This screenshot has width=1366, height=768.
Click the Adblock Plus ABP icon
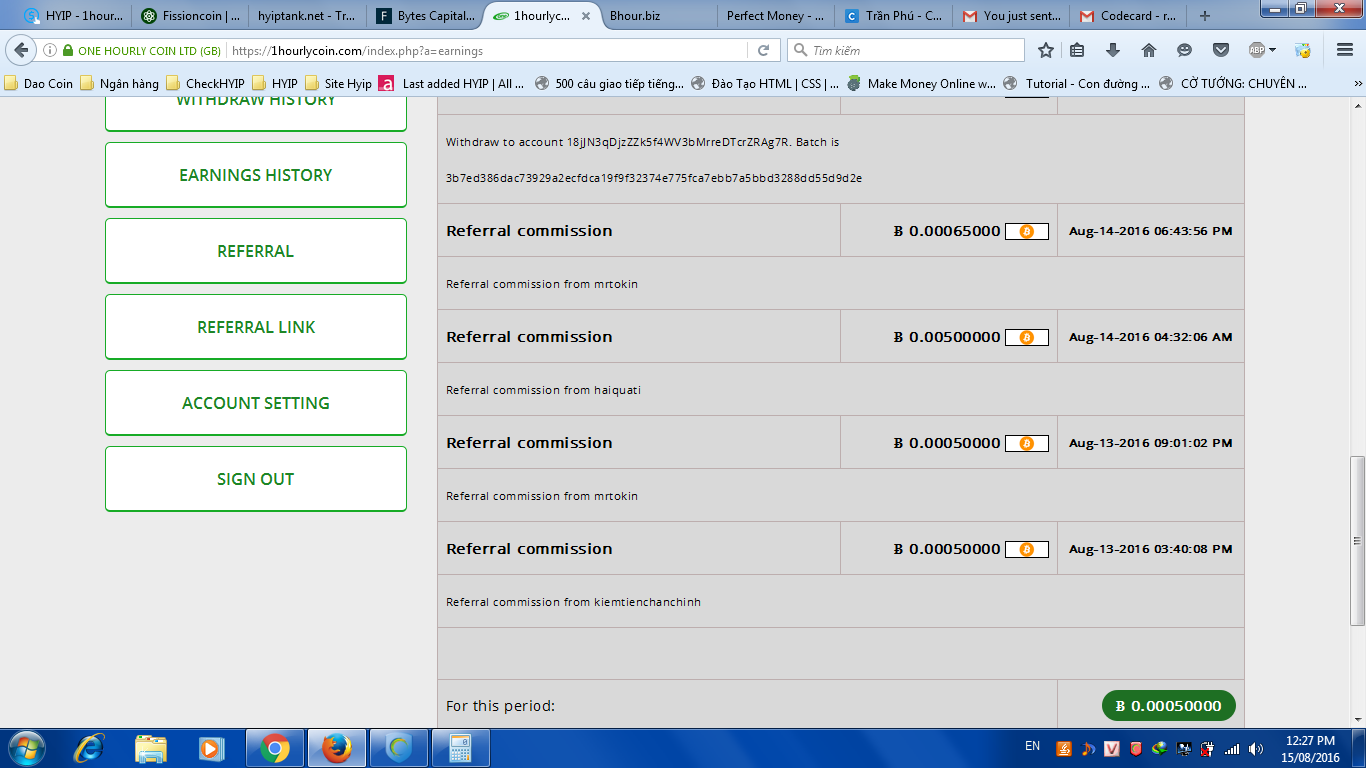[1257, 50]
